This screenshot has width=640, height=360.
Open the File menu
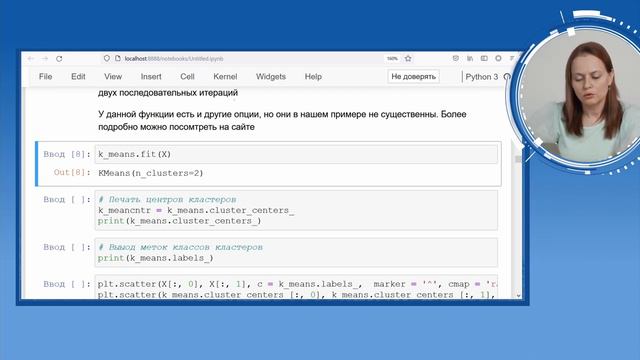click(x=45, y=77)
